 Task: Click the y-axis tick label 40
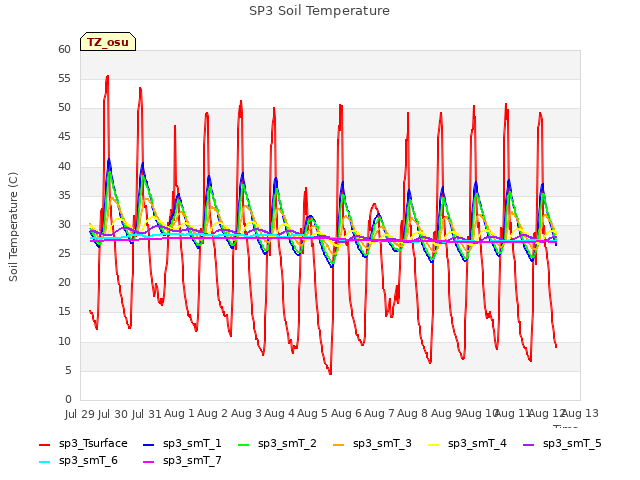(x=64, y=167)
